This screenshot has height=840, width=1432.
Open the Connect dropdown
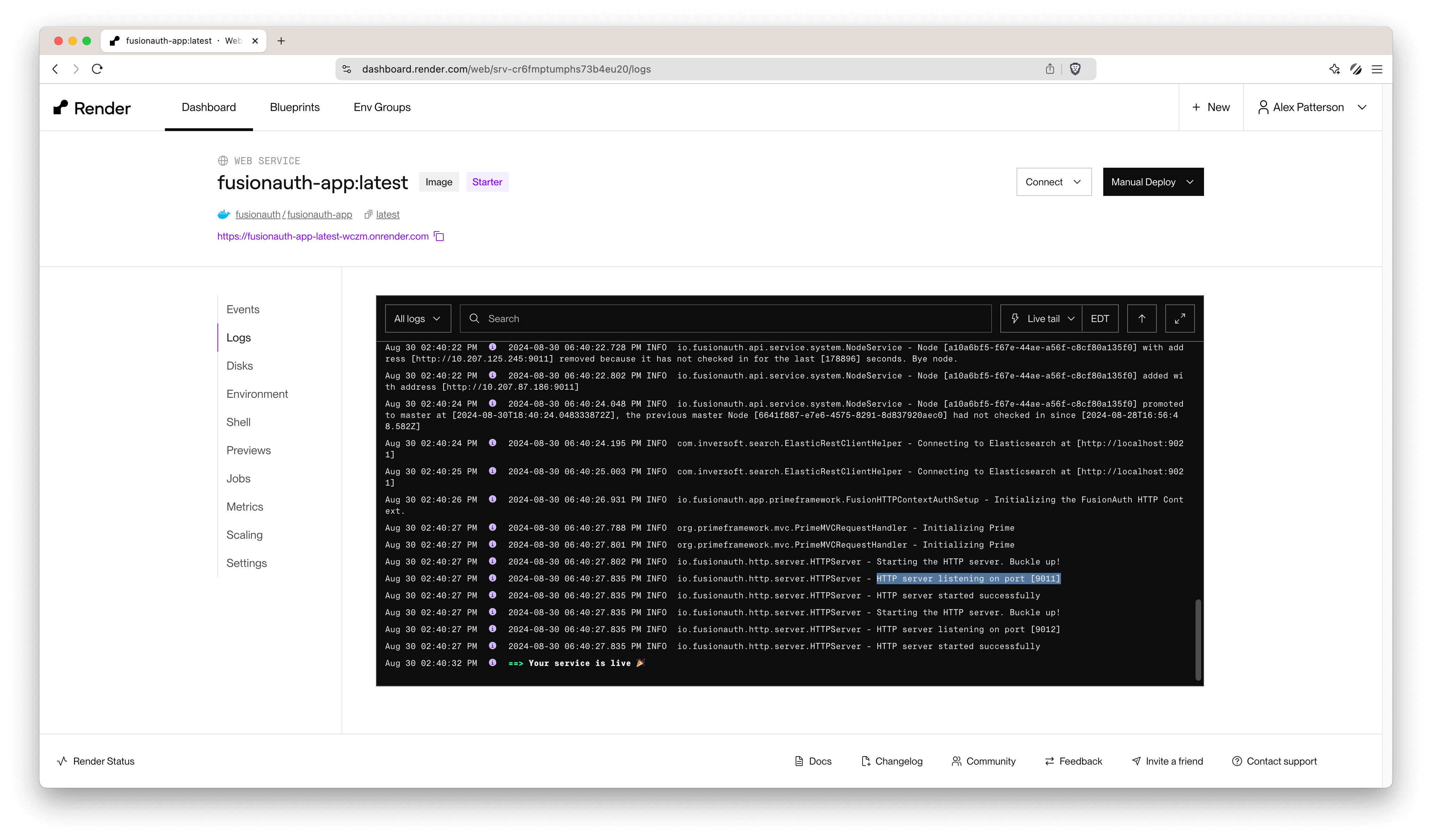pos(1054,182)
